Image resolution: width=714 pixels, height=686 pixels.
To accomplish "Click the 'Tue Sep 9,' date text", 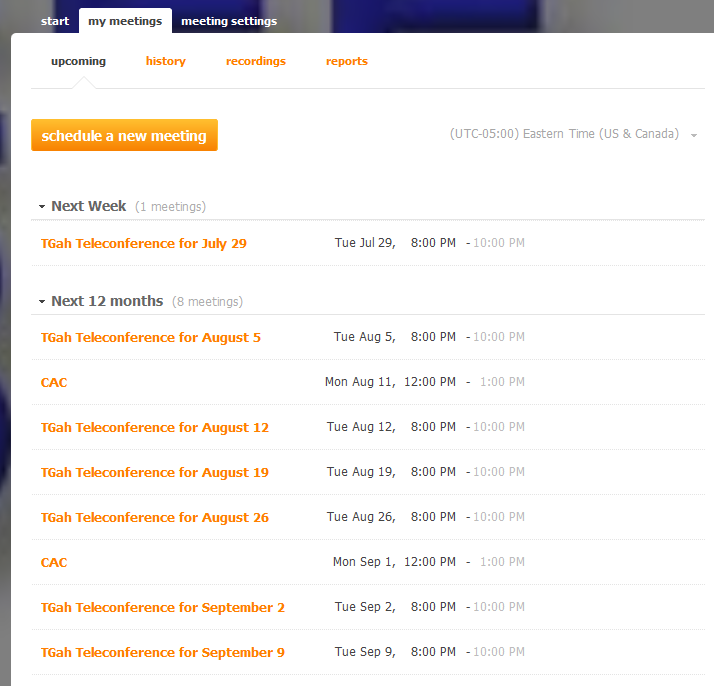I will pyautogui.click(x=365, y=652).
